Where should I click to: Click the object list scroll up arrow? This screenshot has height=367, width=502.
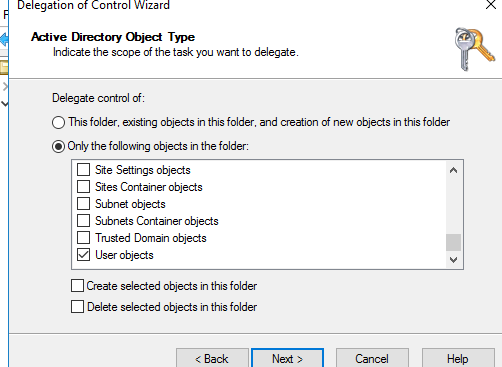point(453,170)
